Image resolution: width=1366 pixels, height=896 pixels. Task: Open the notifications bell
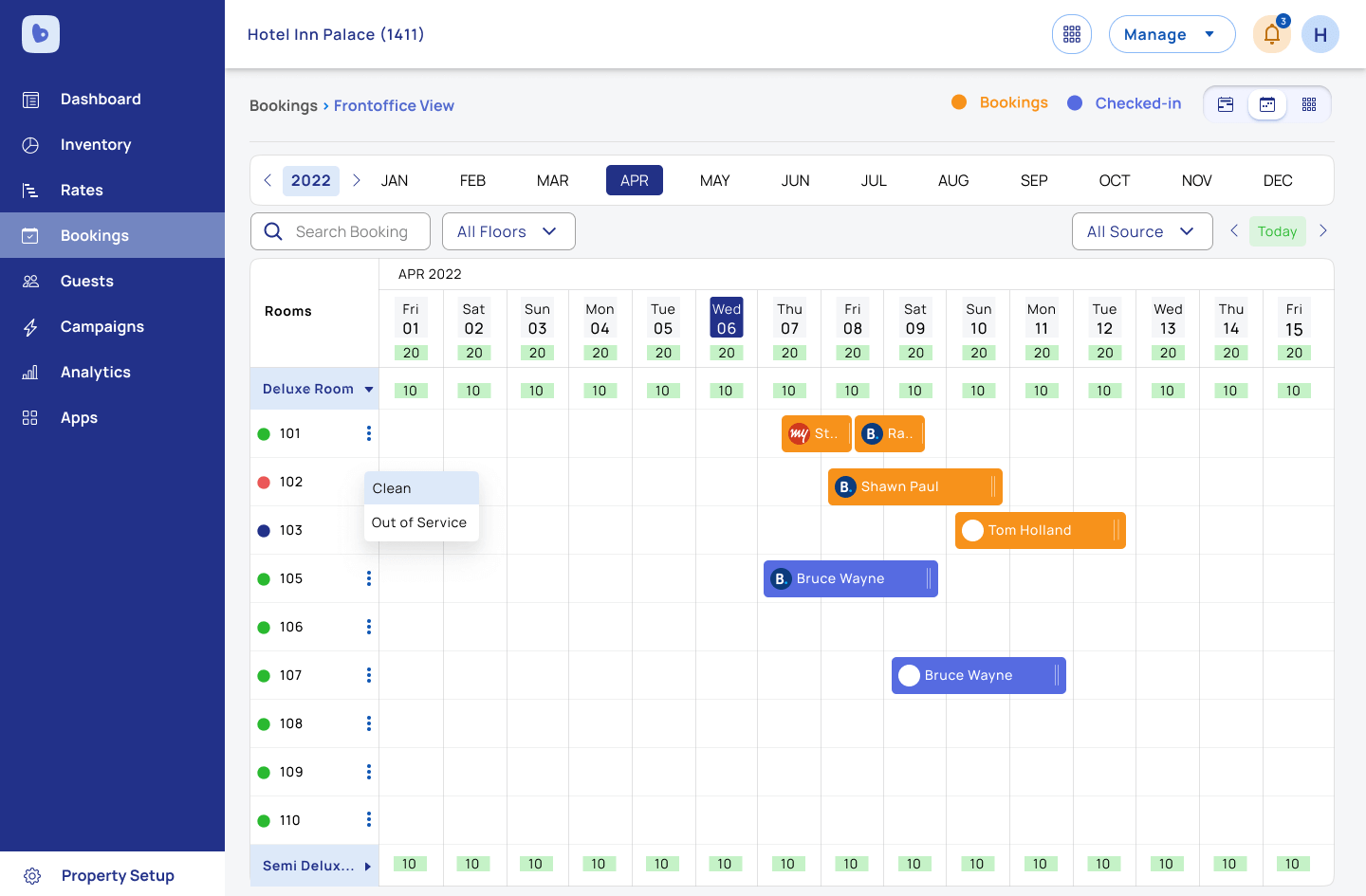pyautogui.click(x=1272, y=35)
